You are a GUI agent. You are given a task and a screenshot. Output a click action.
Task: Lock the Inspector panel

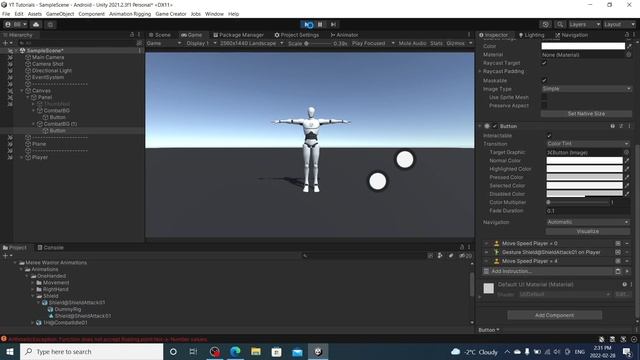click(x=627, y=35)
